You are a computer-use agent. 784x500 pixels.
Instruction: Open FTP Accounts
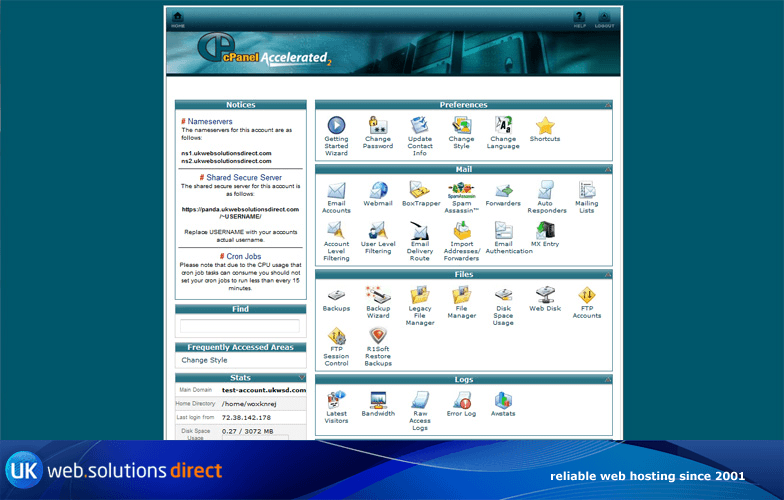[x=587, y=295]
